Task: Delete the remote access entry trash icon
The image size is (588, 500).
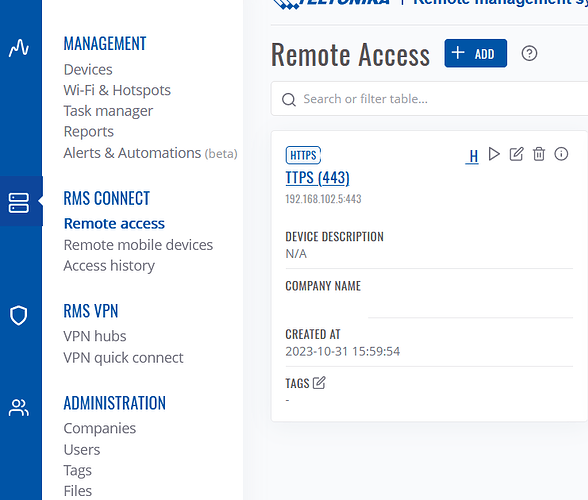Action: 539,154
